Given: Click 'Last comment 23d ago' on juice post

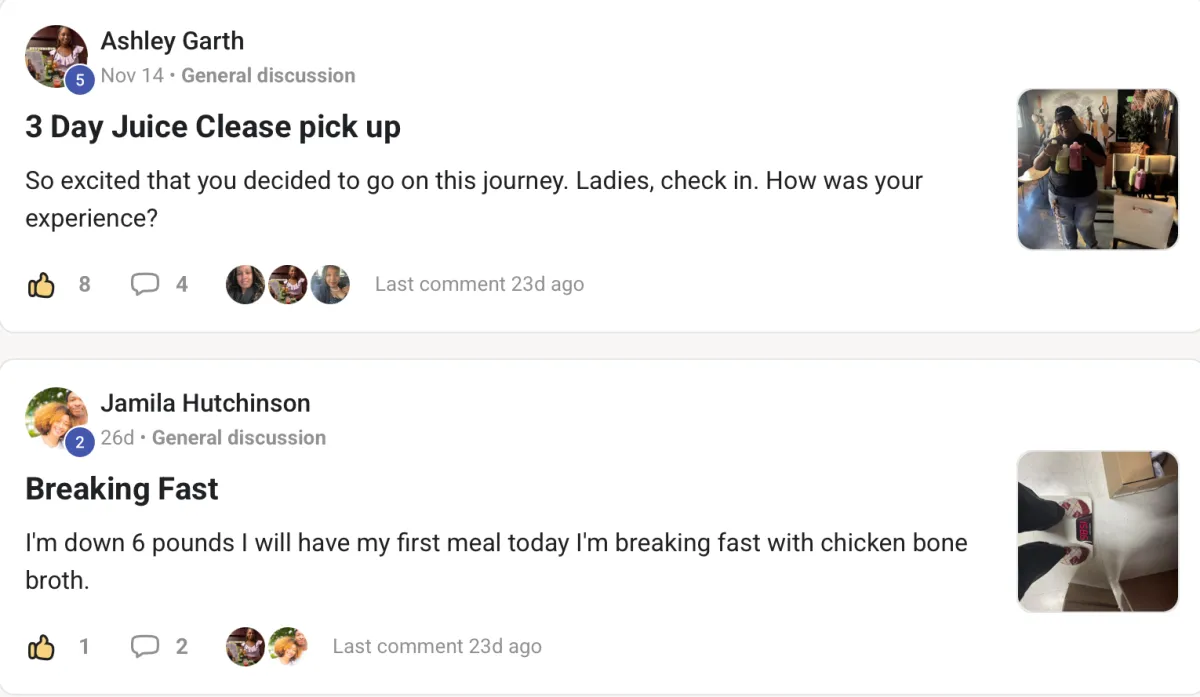Looking at the screenshot, I should click(x=479, y=285).
